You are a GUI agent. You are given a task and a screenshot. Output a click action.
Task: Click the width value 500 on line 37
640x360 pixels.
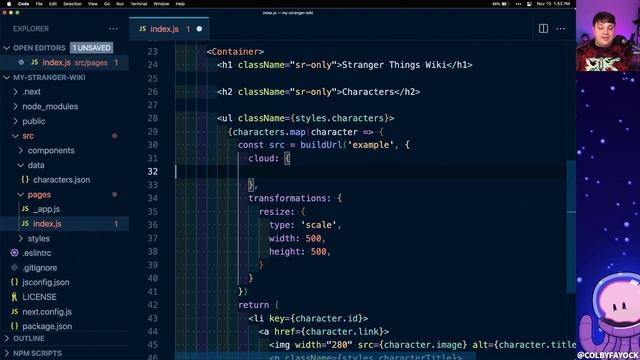pyautogui.click(x=313, y=238)
